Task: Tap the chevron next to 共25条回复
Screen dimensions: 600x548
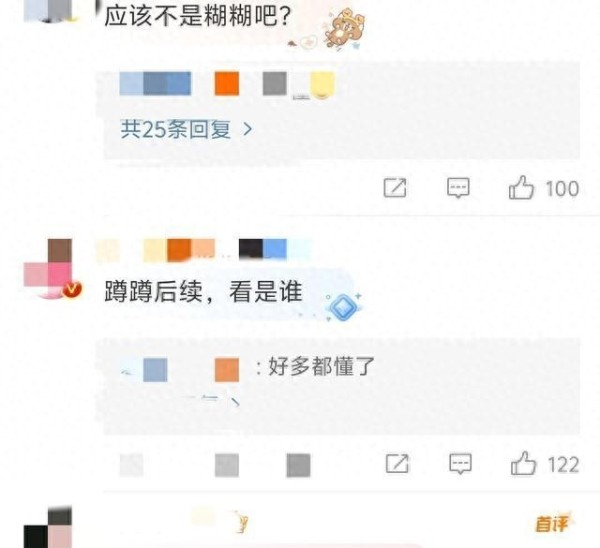Action: tap(248, 129)
